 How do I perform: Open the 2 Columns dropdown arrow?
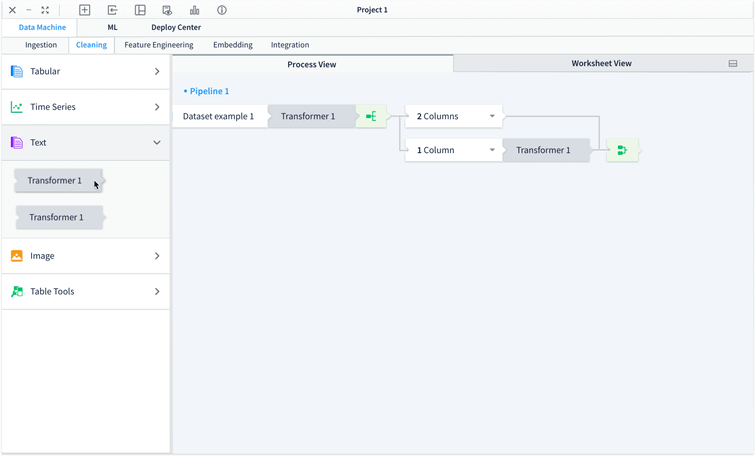pyautogui.click(x=492, y=116)
